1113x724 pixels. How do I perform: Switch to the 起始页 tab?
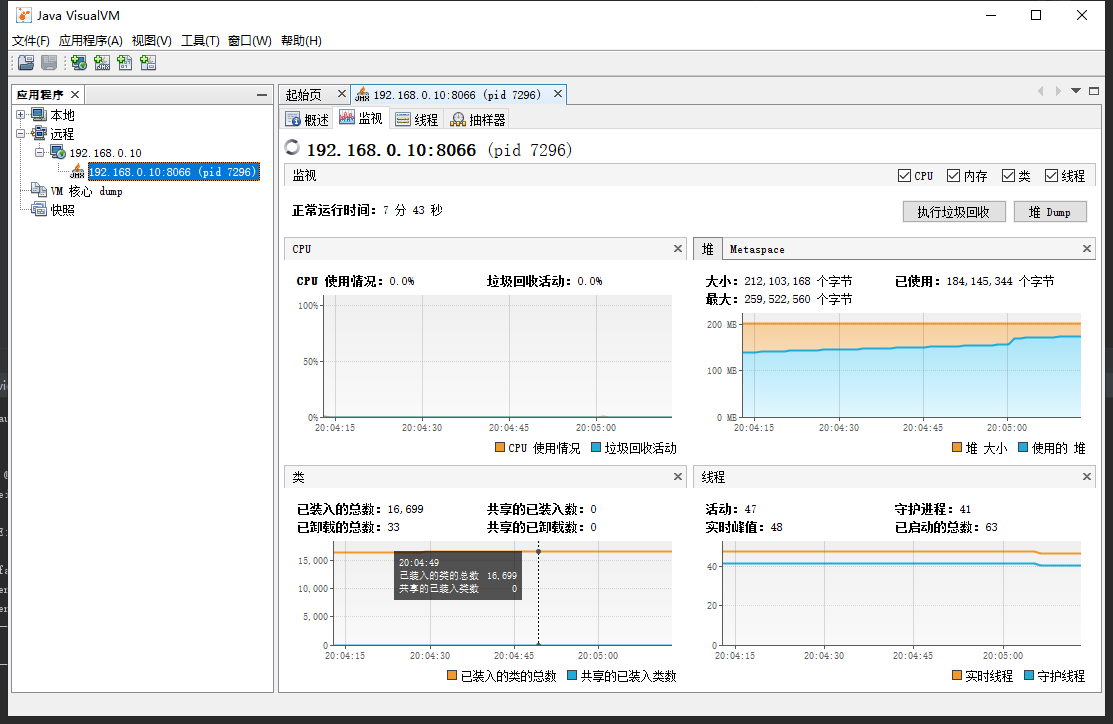click(x=304, y=94)
